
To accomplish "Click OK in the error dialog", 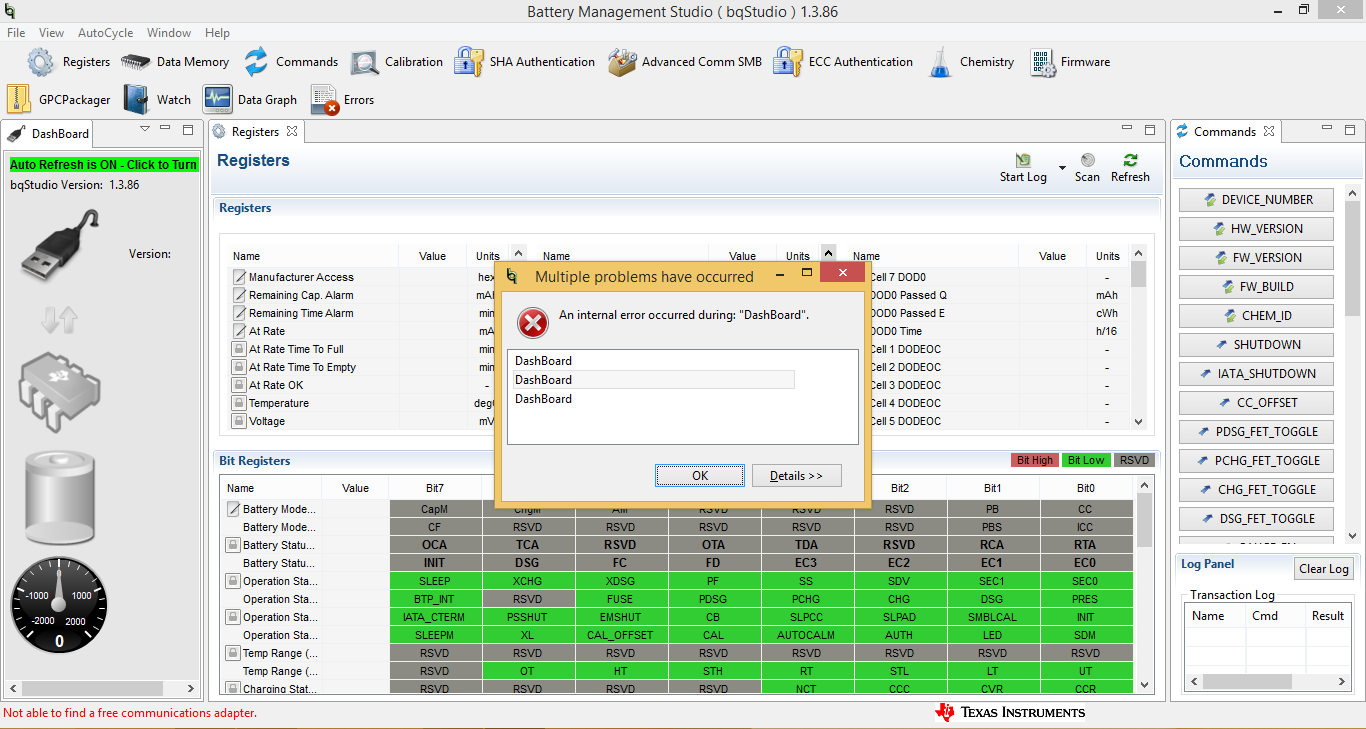I will tap(700, 476).
